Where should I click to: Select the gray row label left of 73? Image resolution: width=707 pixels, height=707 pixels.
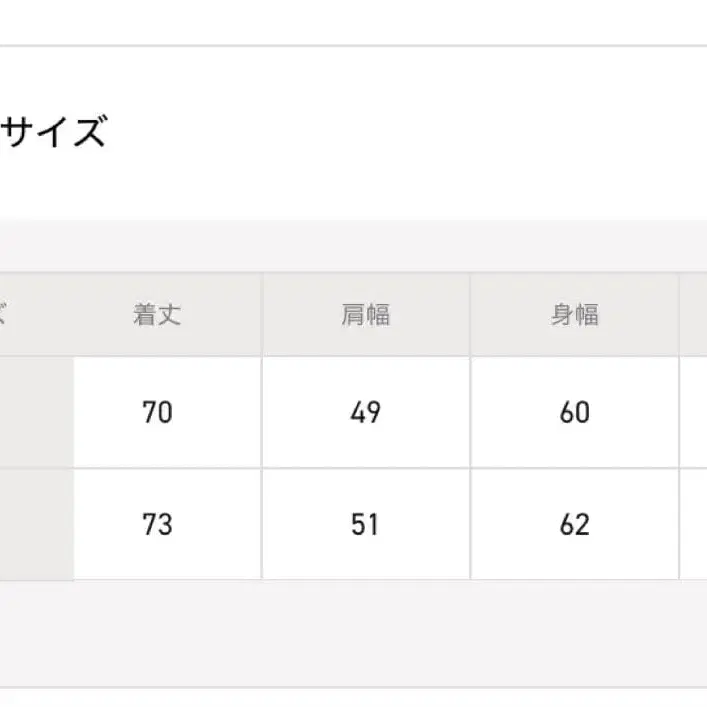click(x=36, y=524)
